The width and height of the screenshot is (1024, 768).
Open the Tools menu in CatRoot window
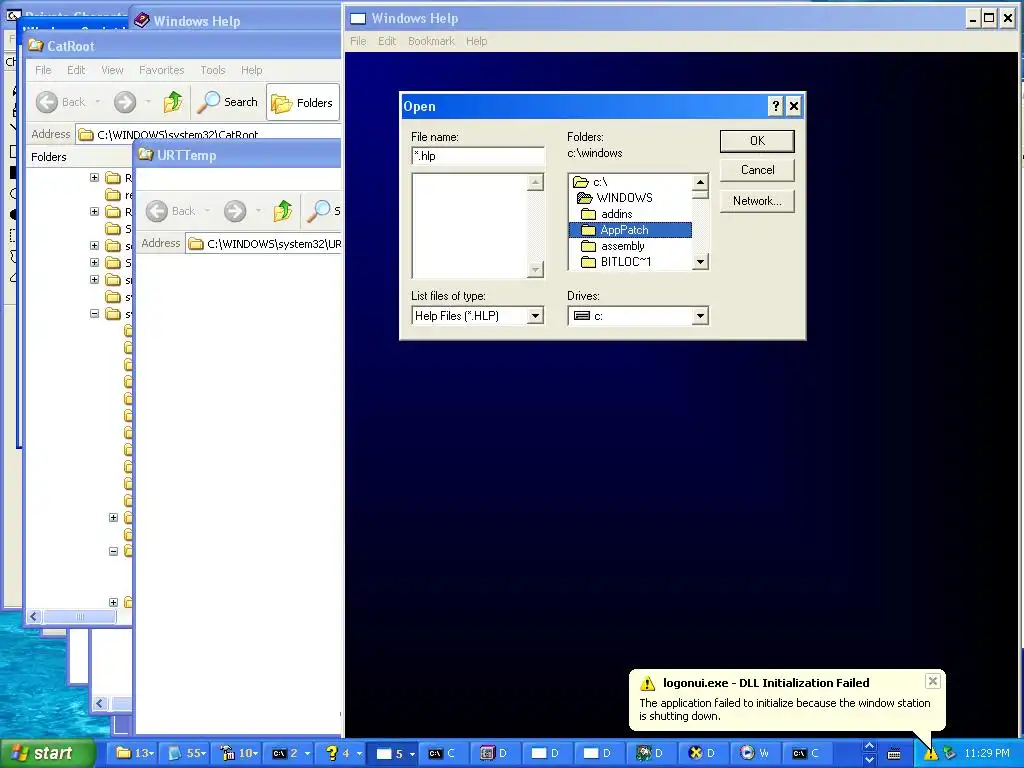point(212,70)
